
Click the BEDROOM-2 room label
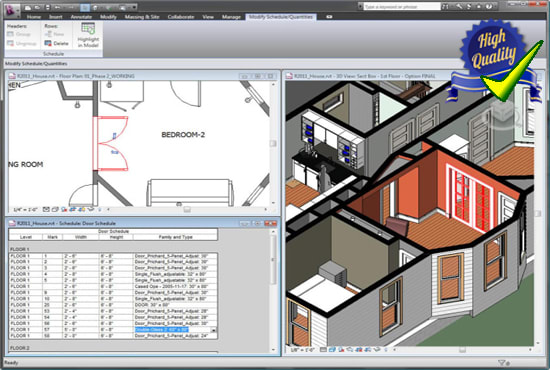point(183,135)
